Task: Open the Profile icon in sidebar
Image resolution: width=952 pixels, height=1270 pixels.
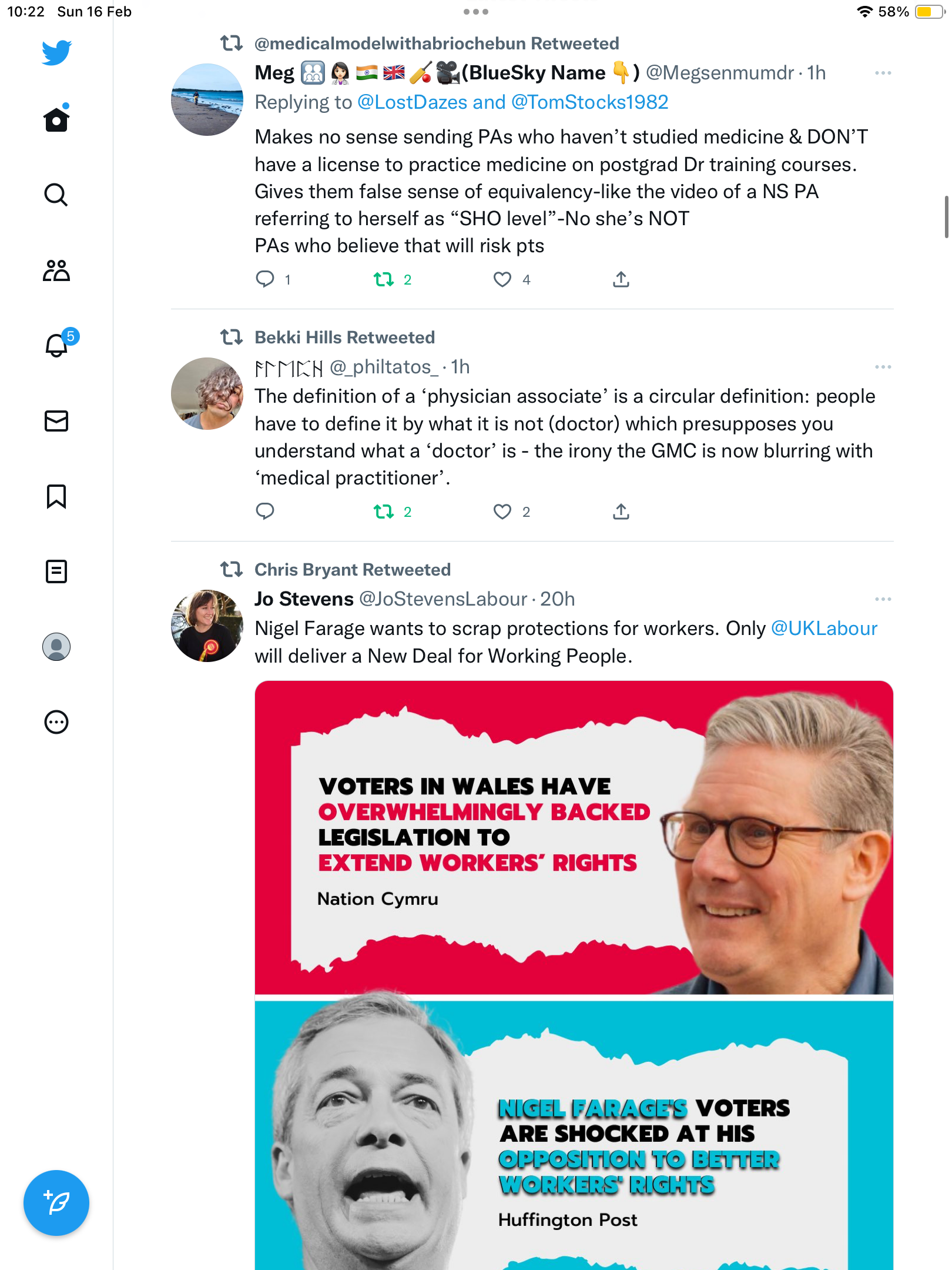Action: point(56,647)
